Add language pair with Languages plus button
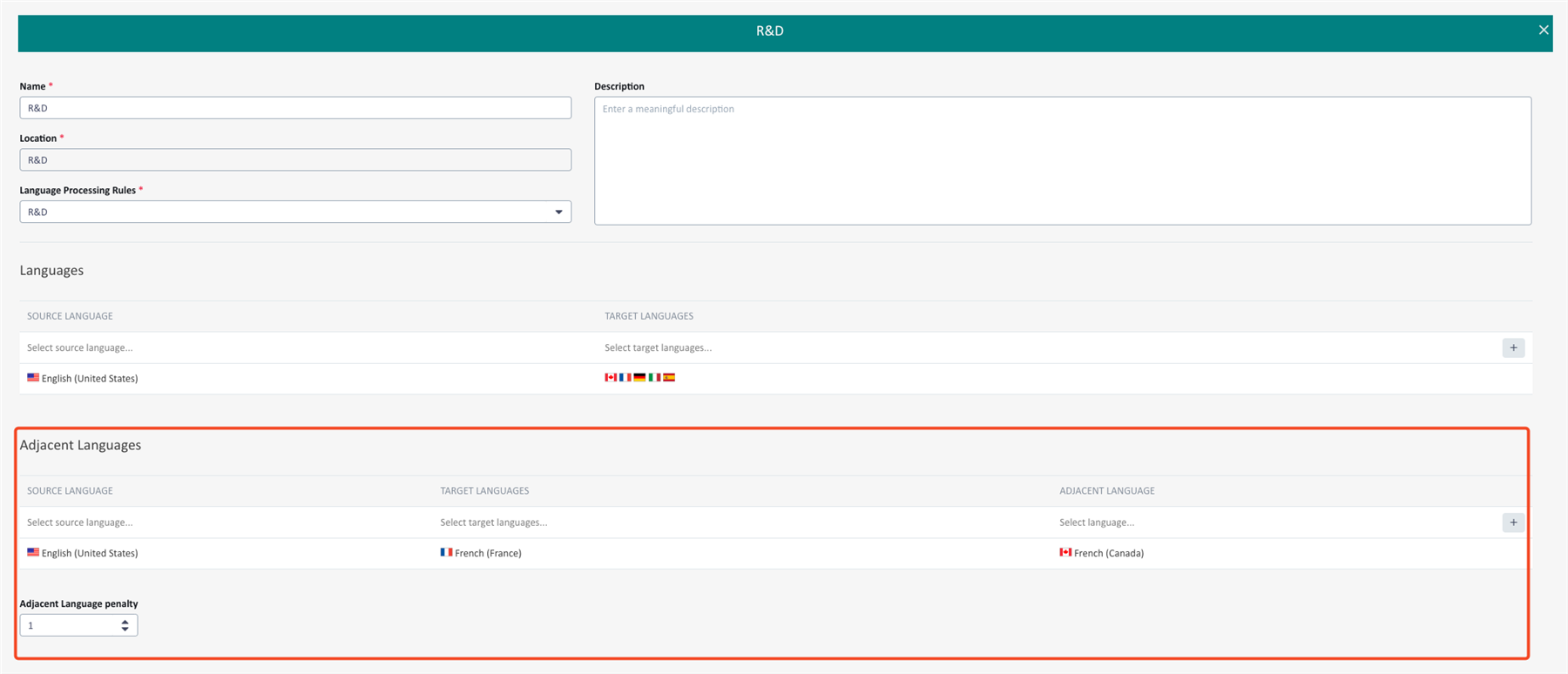This screenshot has height=674, width=1568. pos(1513,348)
